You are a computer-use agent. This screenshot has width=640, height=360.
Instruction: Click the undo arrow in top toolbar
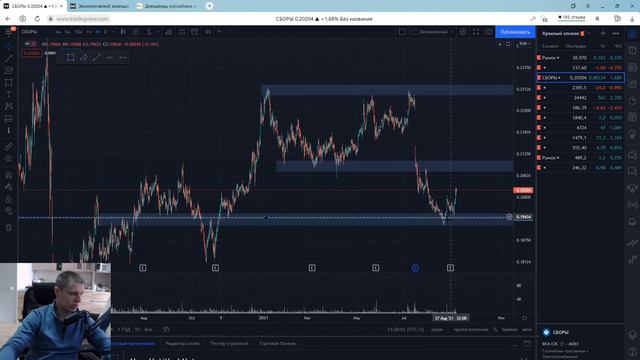coord(220,32)
